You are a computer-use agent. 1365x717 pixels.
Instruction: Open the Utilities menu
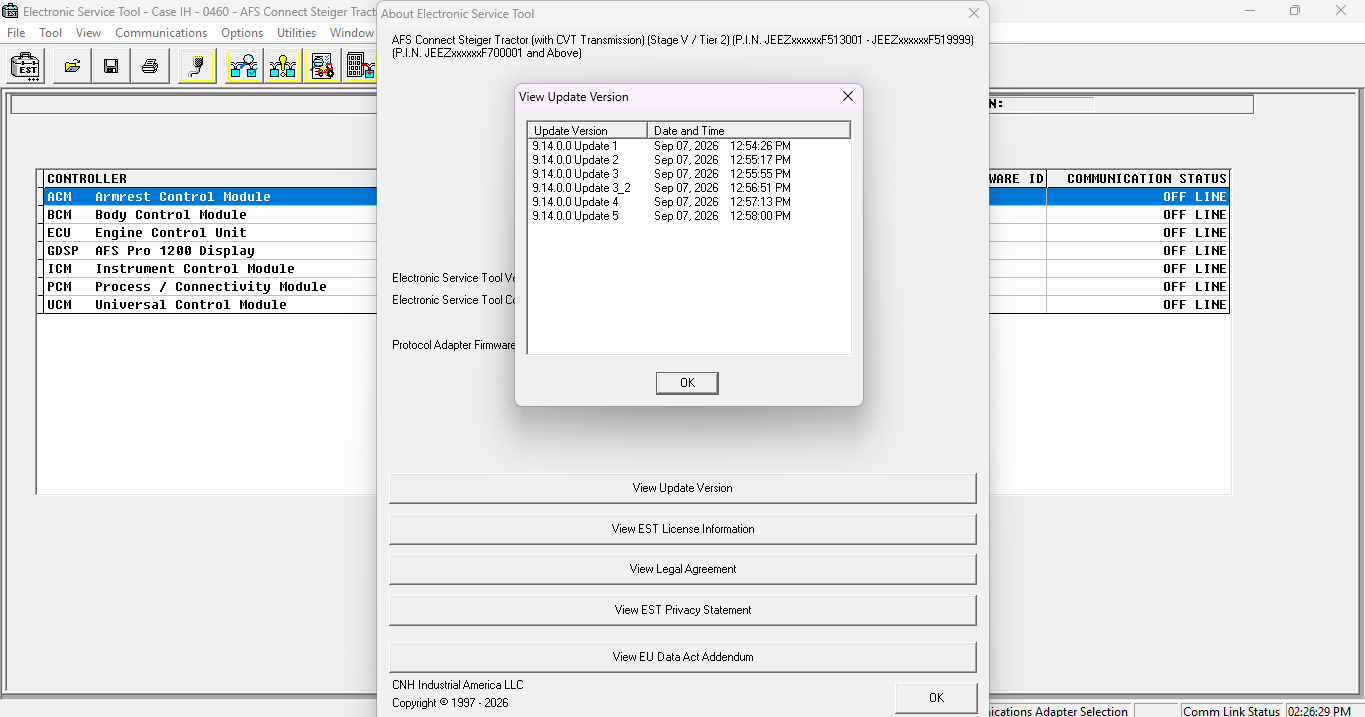point(297,33)
